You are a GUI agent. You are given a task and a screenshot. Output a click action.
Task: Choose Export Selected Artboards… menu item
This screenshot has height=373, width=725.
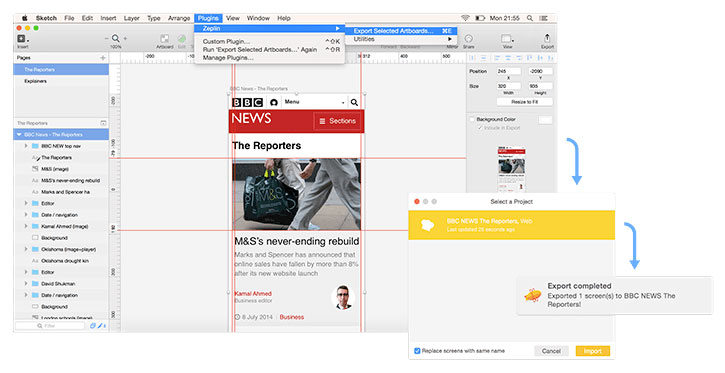click(x=401, y=31)
